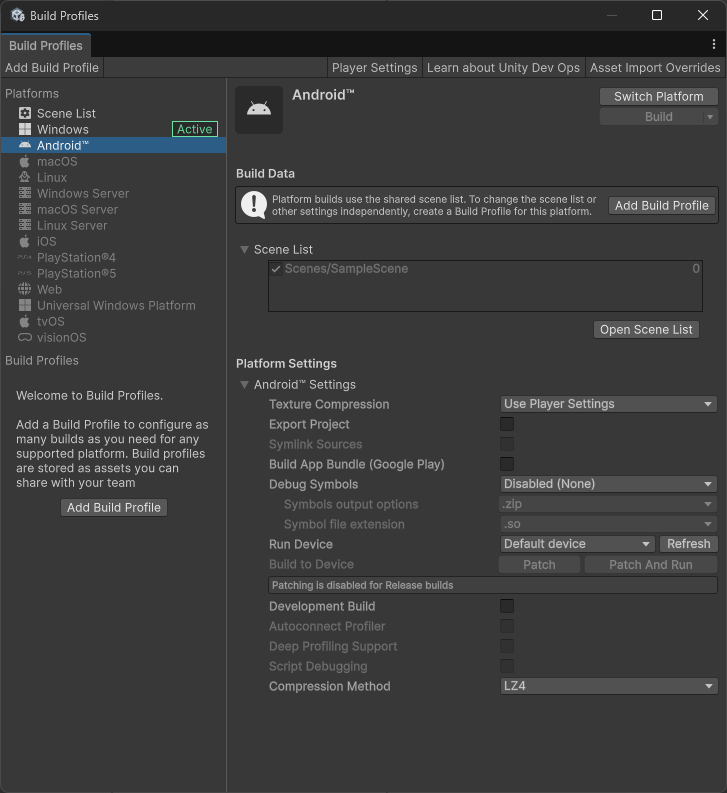Click the PlayStation®5 platform icon
Image resolution: width=727 pixels, height=793 pixels.
point(25,273)
